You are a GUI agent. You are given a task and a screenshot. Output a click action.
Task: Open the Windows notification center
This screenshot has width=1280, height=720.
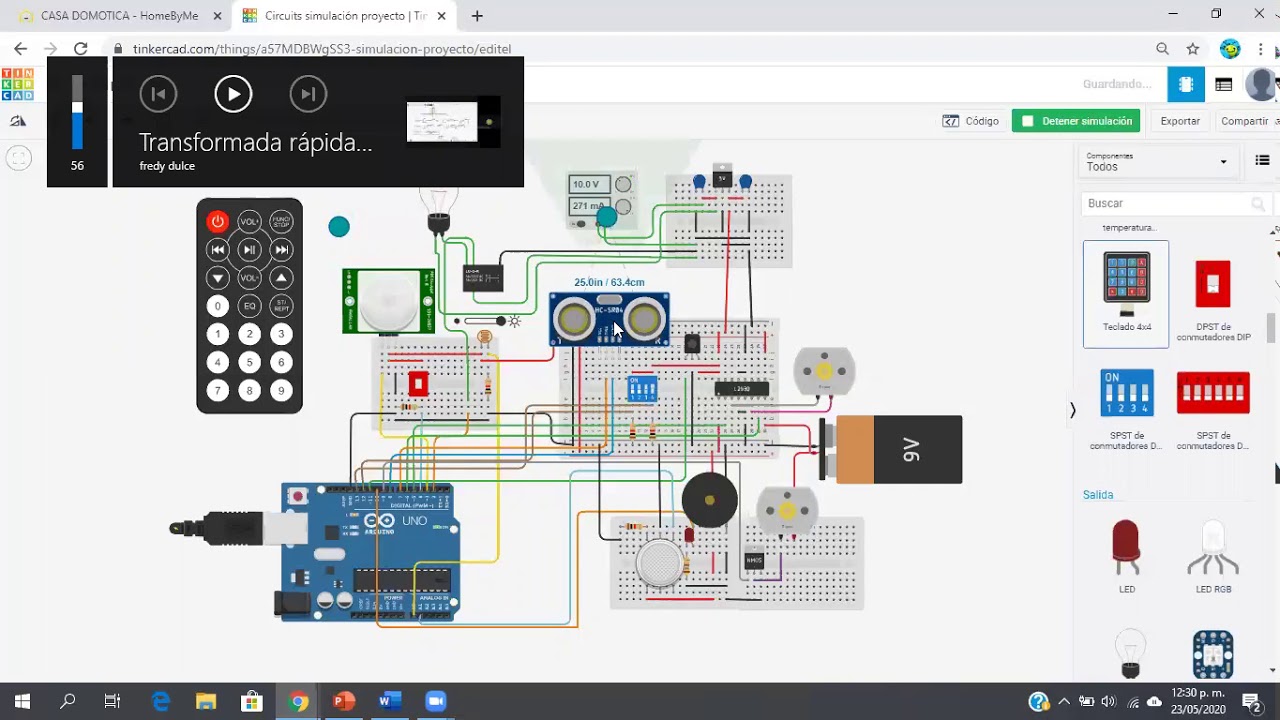[x=1251, y=701]
